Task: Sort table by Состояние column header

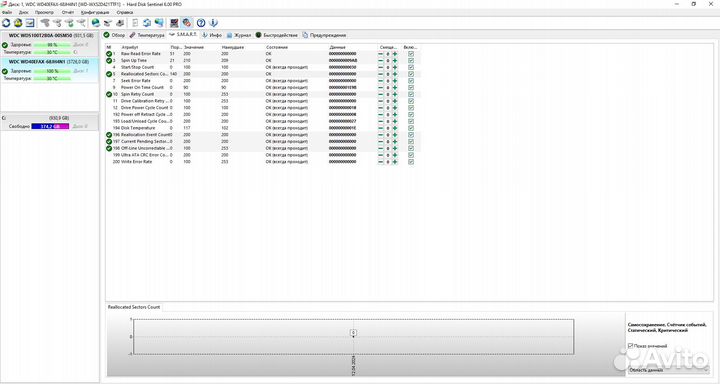Action: [277, 47]
